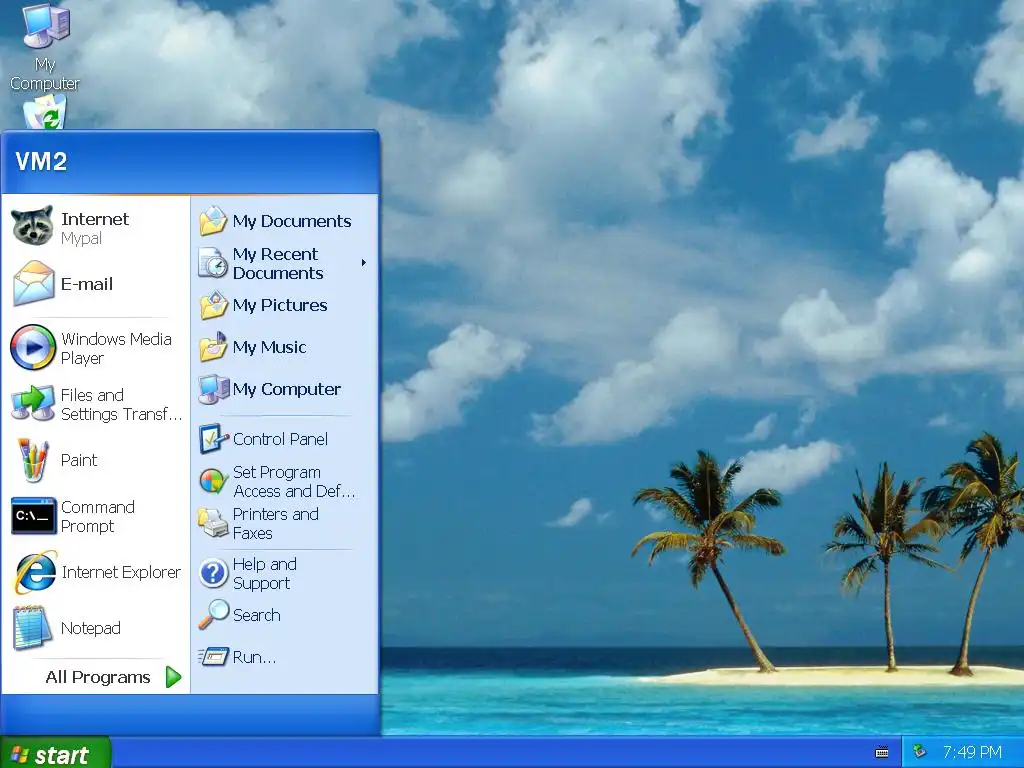The image size is (1024, 768).
Task: Click the Notepad text label
Action: 91,628
